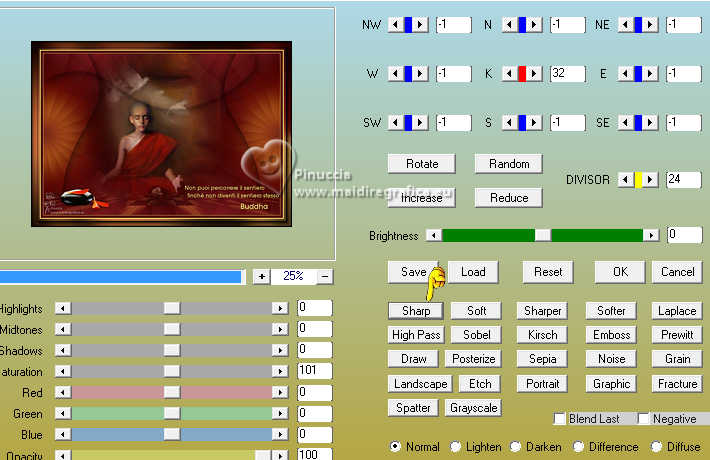This screenshot has height=460, width=710.
Task: Increase the NE matrix value arrow
Action: pos(651,24)
